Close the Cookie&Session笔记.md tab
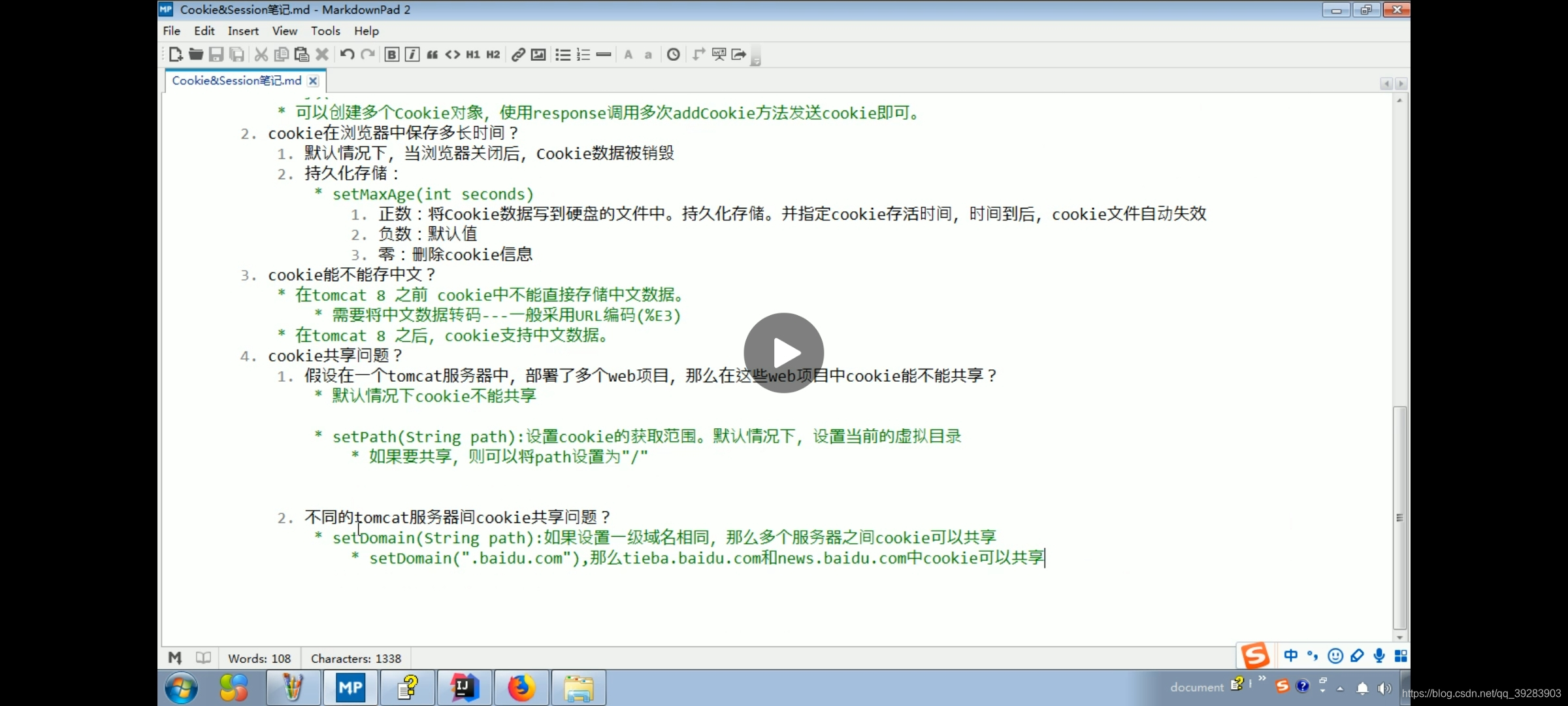This screenshot has height=706, width=1568. point(313,80)
